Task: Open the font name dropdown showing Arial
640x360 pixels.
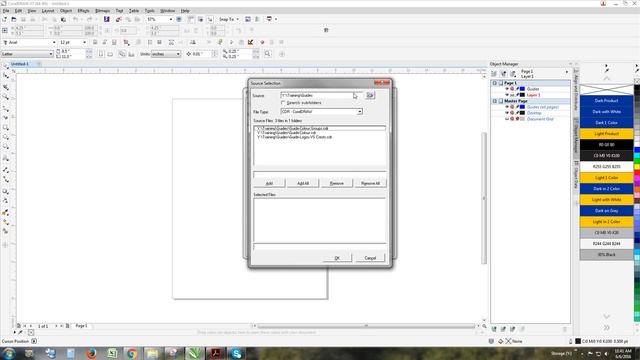Action: point(53,42)
